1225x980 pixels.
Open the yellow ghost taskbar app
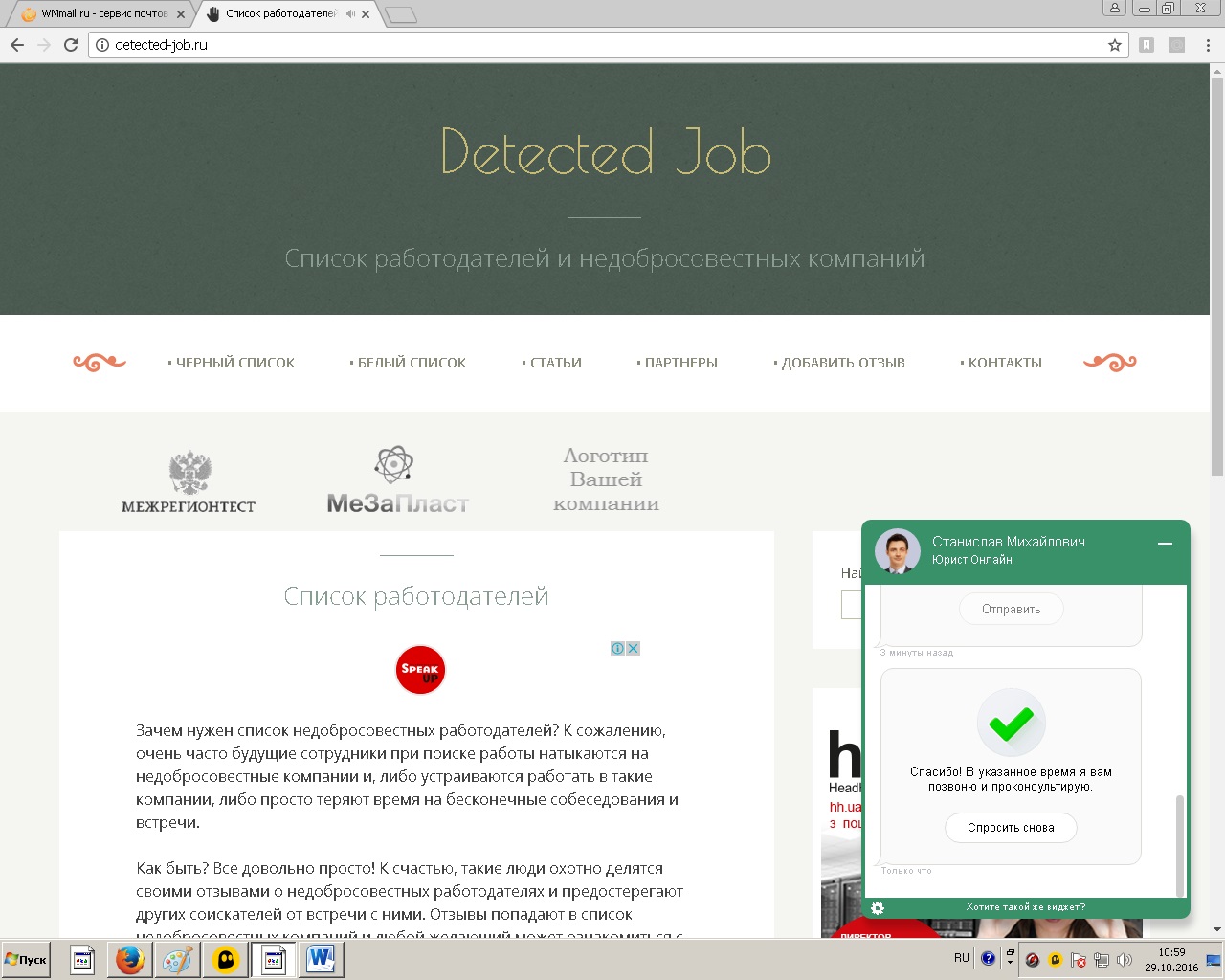click(226, 959)
